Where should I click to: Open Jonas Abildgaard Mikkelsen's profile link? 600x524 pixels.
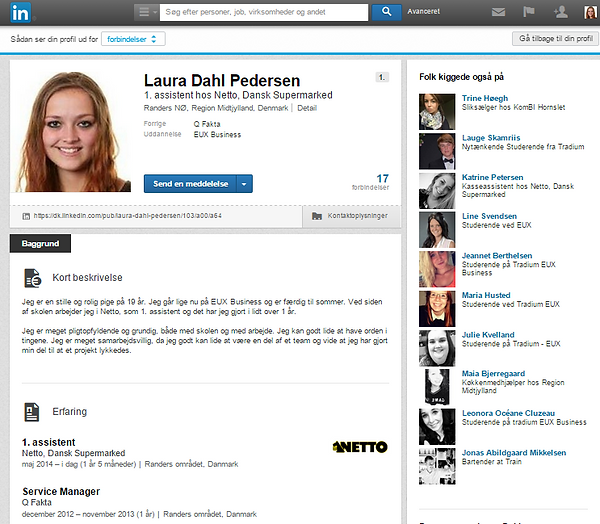click(514, 453)
